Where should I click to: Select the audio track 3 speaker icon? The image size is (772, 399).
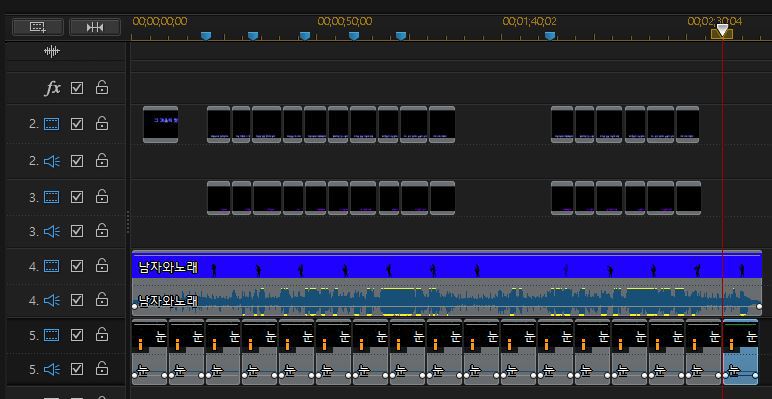[52, 231]
